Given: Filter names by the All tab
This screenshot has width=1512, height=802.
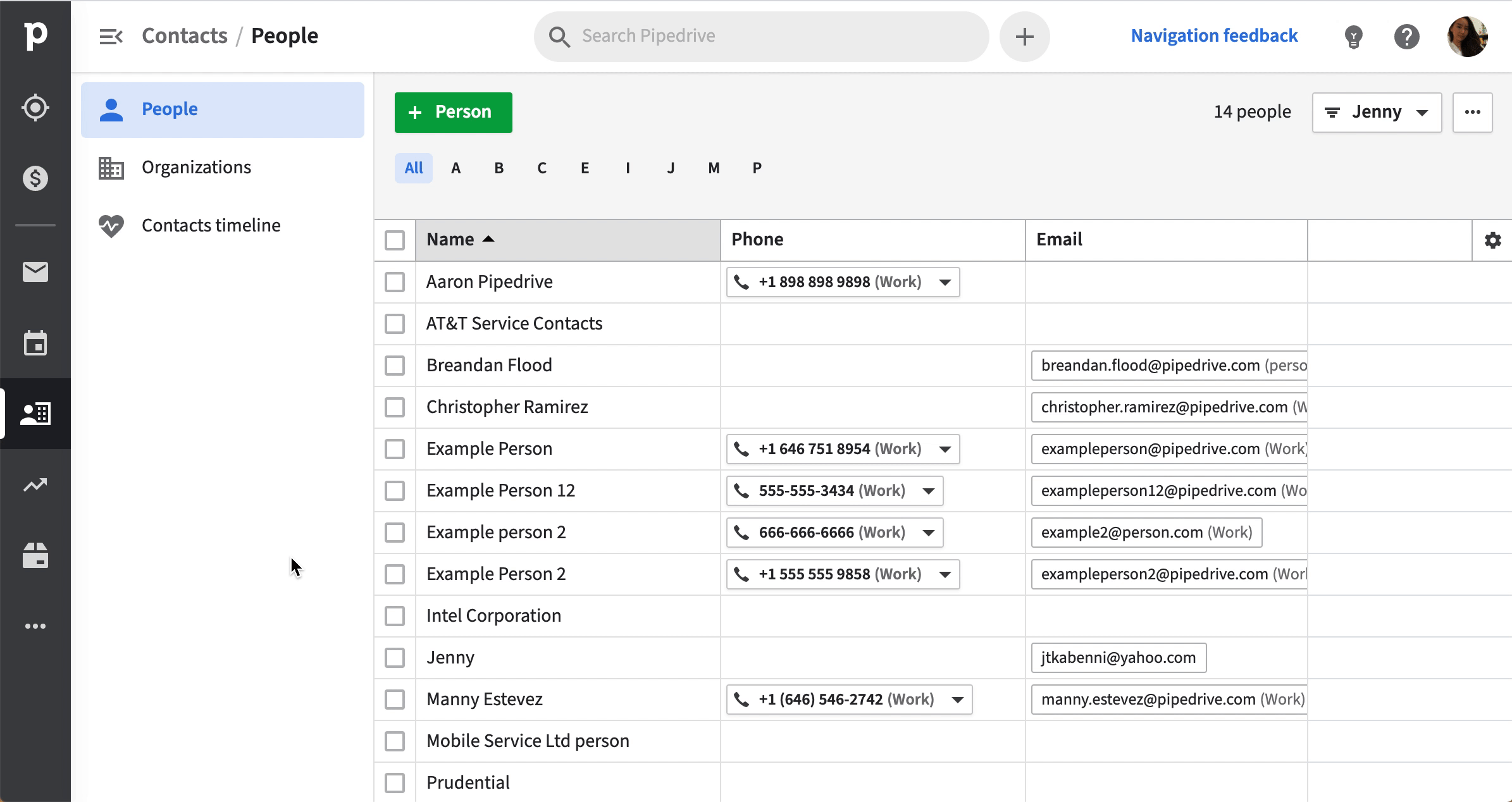Looking at the screenshot, I should (x=414, y=168).
